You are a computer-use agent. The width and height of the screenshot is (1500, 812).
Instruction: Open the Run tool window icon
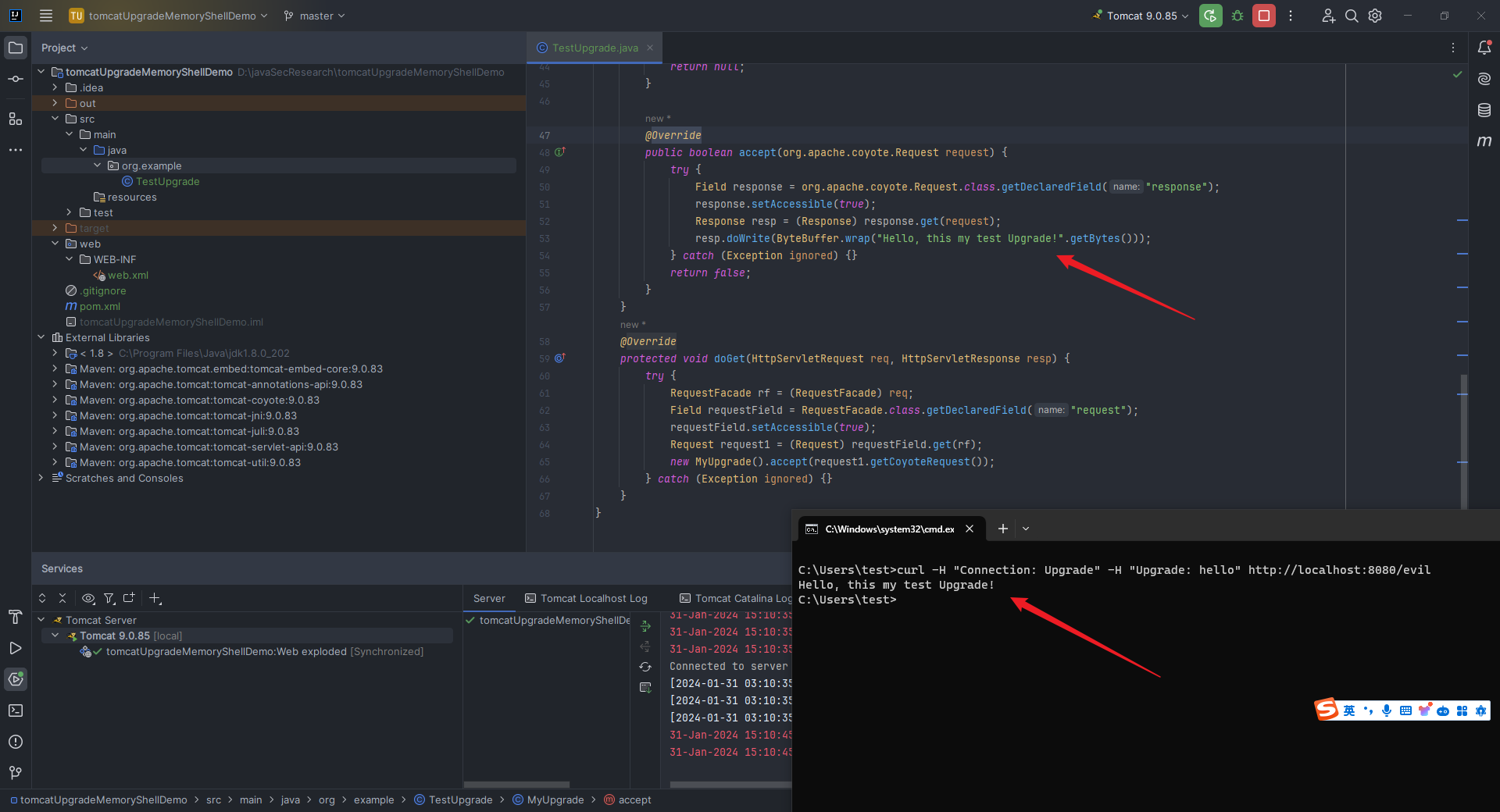16,648
